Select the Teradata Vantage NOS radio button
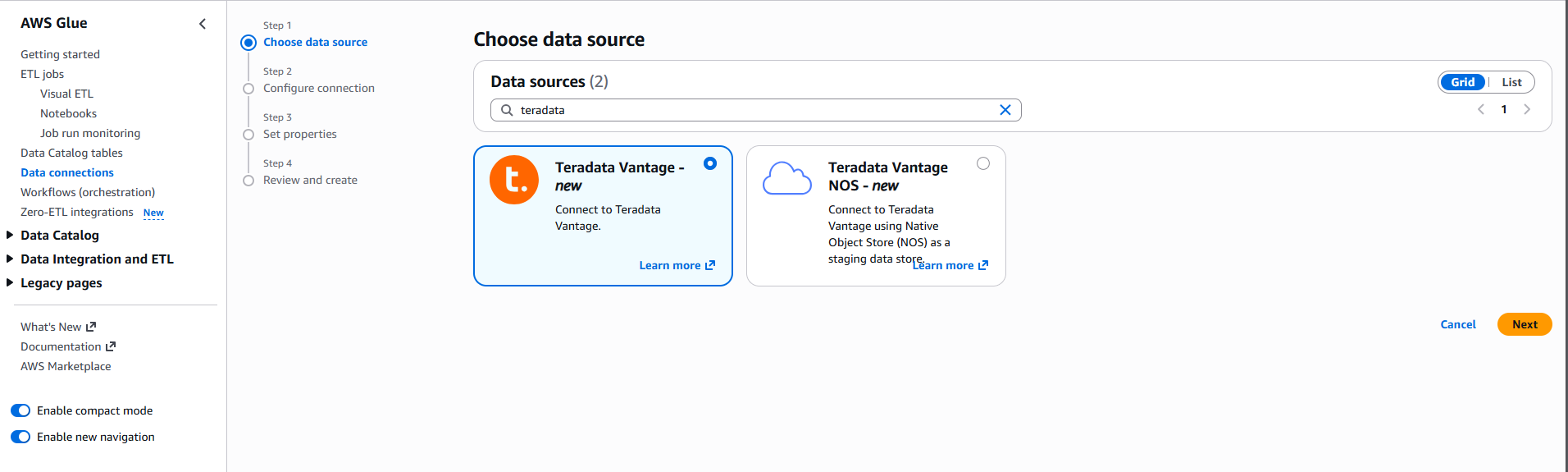Image resolution: width=1568 pixels, height=472 pixels. (x=983, y=163)
